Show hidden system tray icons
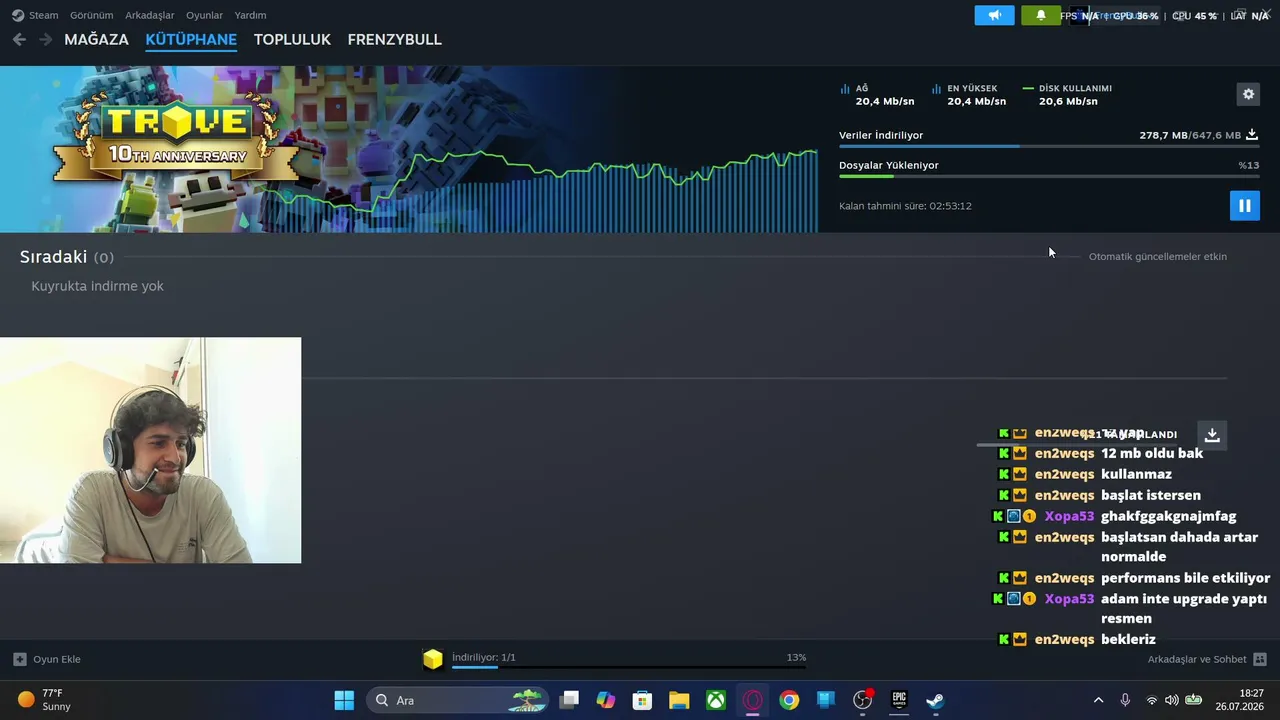 (1098, 700)
